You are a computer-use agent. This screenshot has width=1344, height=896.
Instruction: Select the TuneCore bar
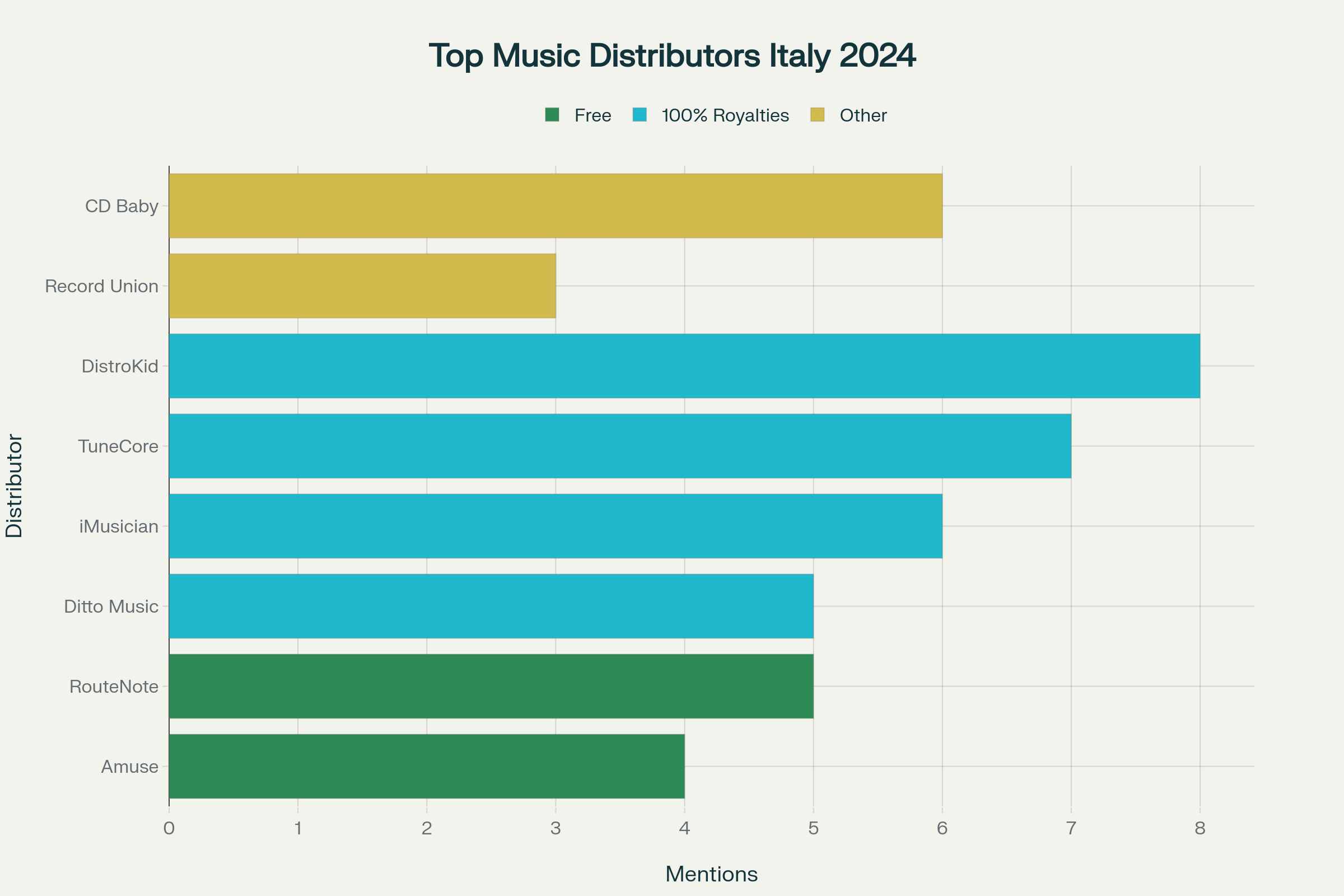(x=619, y=446)
